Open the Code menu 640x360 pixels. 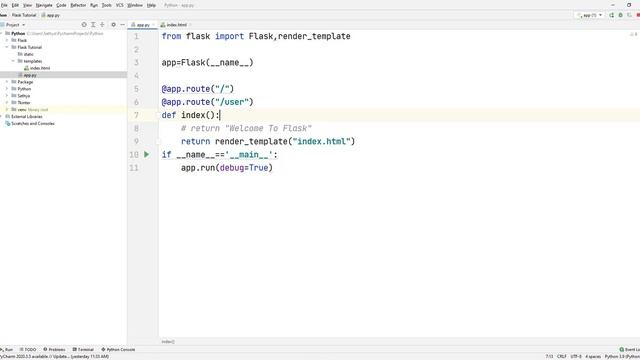(x=61, y=5)
